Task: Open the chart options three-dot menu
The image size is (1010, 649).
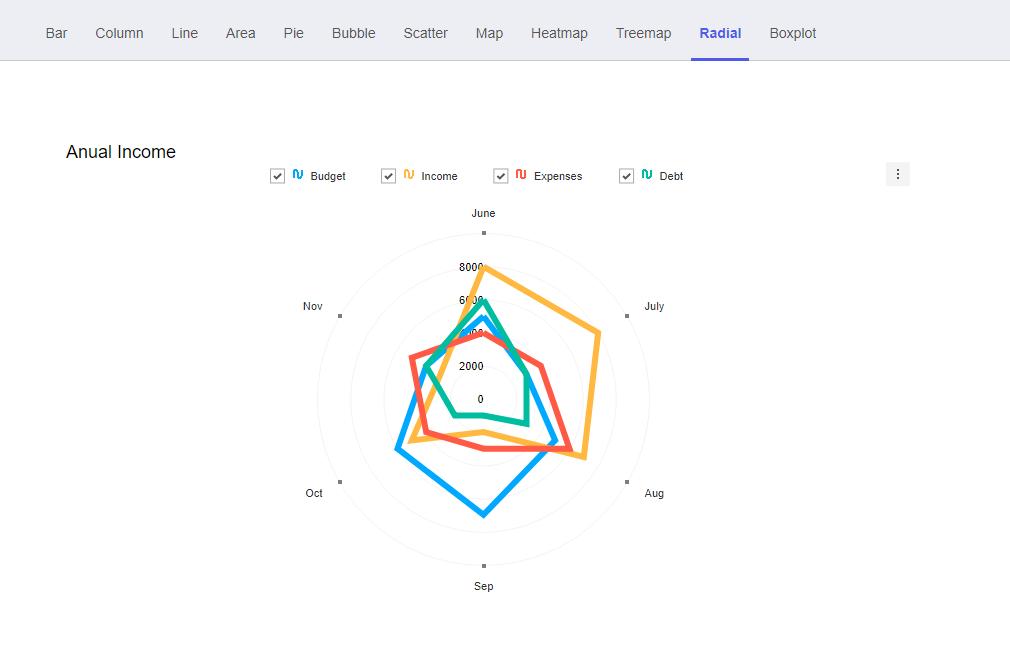Action: click(x=897, y=174)
